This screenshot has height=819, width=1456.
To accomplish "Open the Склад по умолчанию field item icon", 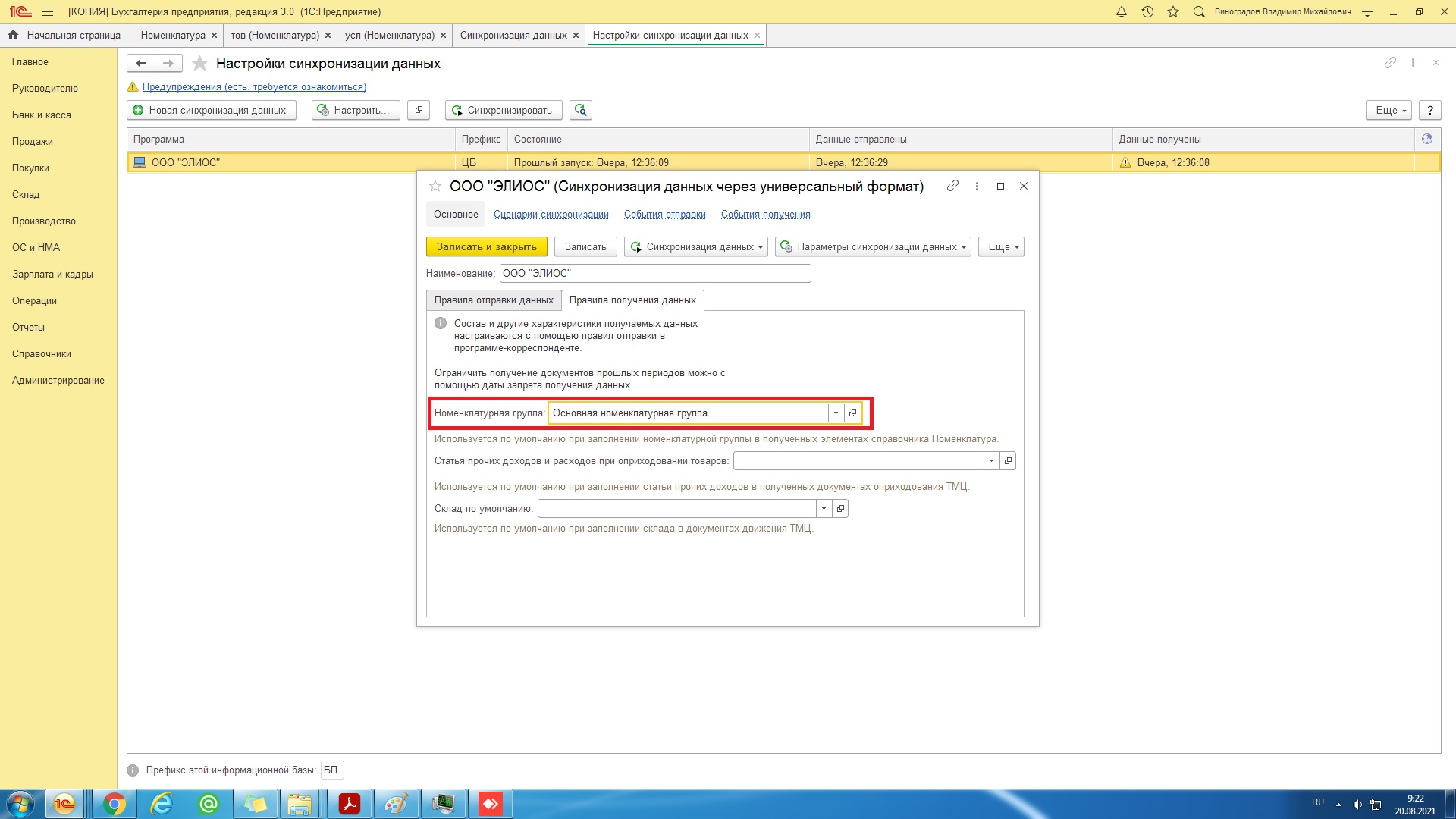I will tap(840, 508).
